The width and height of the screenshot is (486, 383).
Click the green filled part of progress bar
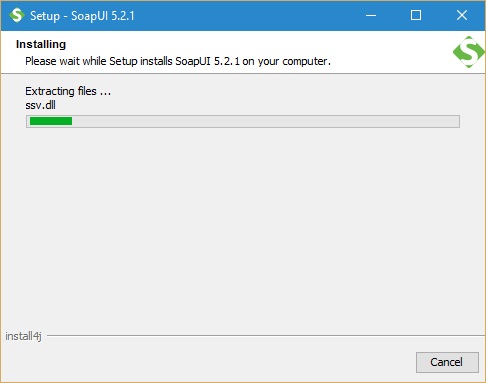pos(51,121)
